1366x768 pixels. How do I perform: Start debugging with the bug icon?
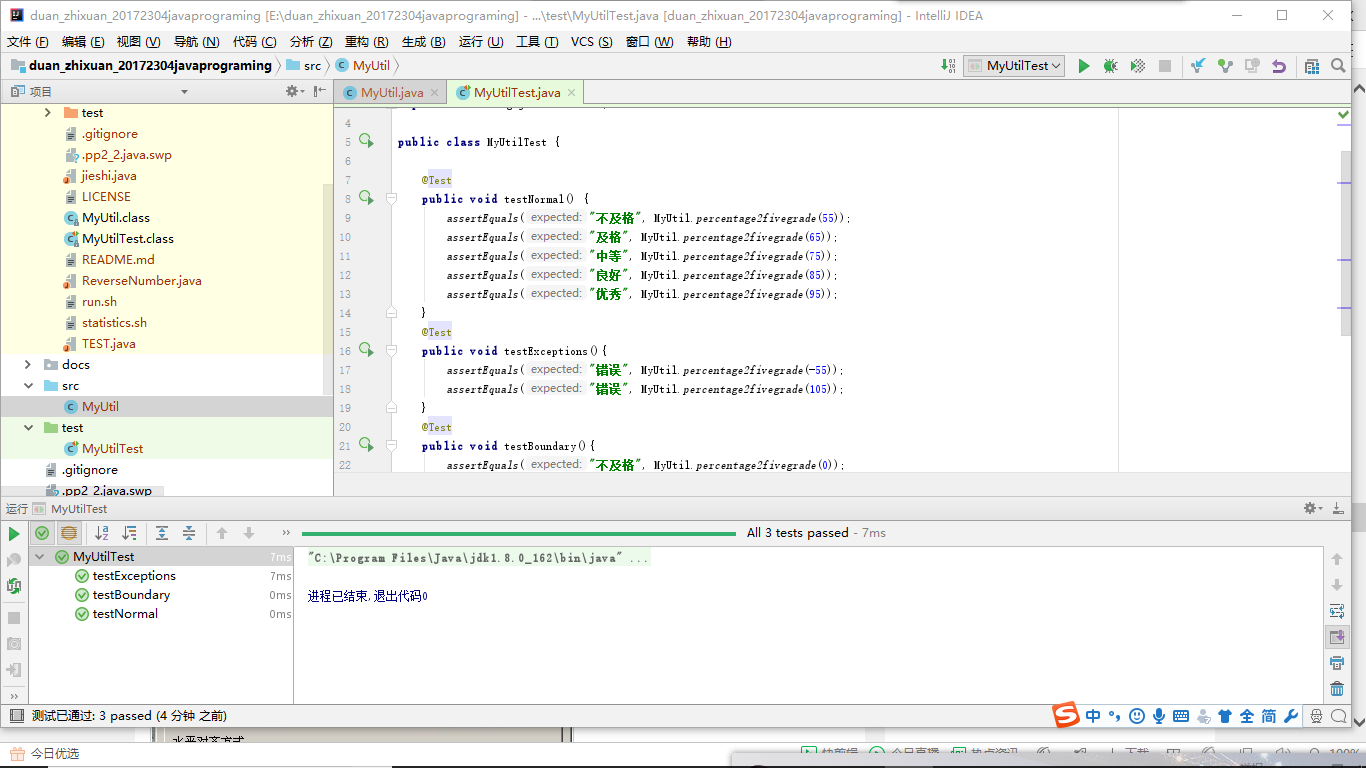click(1110, 66)
